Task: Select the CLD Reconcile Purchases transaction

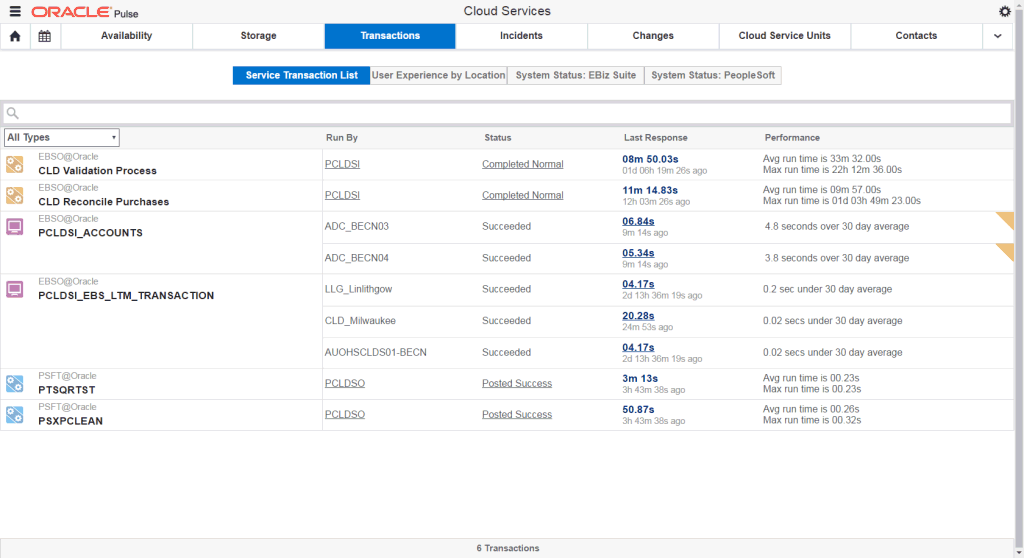Action: (x=103, y=202)
